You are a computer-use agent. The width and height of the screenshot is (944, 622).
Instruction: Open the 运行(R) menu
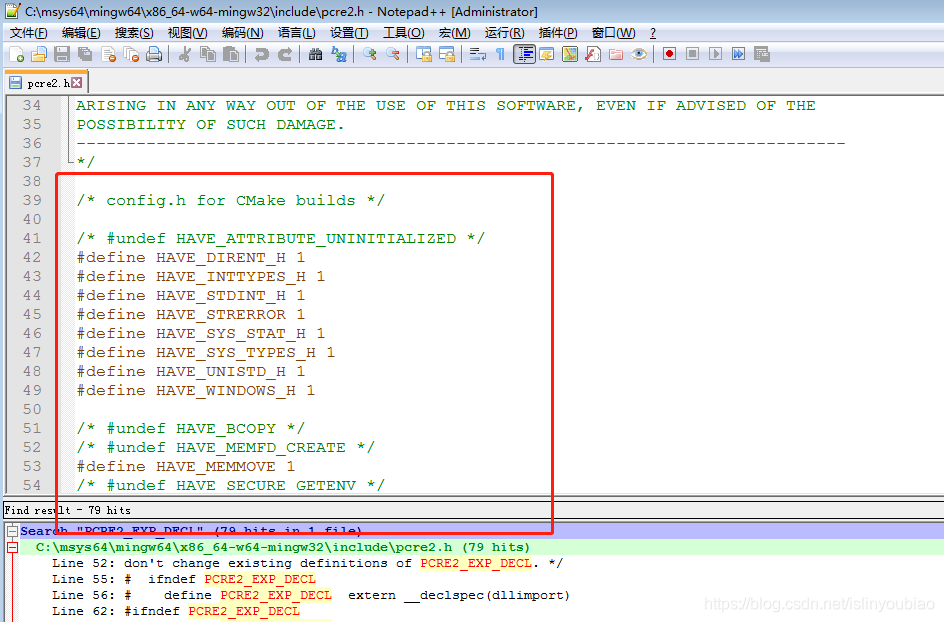click(x=505, y=33)
